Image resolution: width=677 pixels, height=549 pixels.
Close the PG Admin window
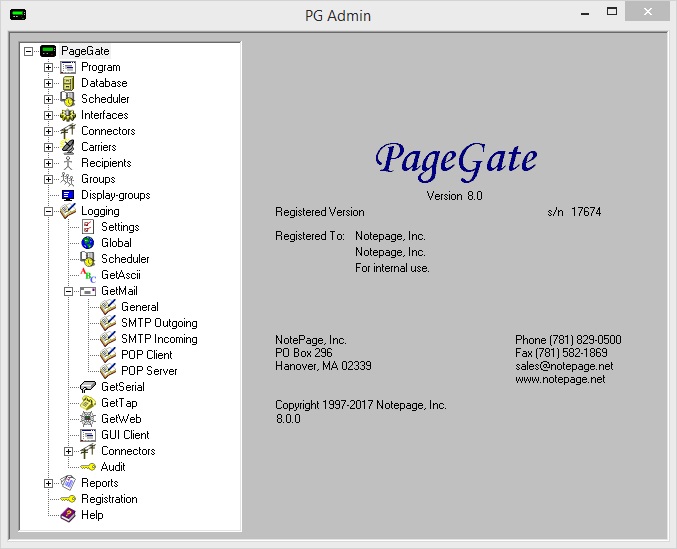tap(648, 12)
